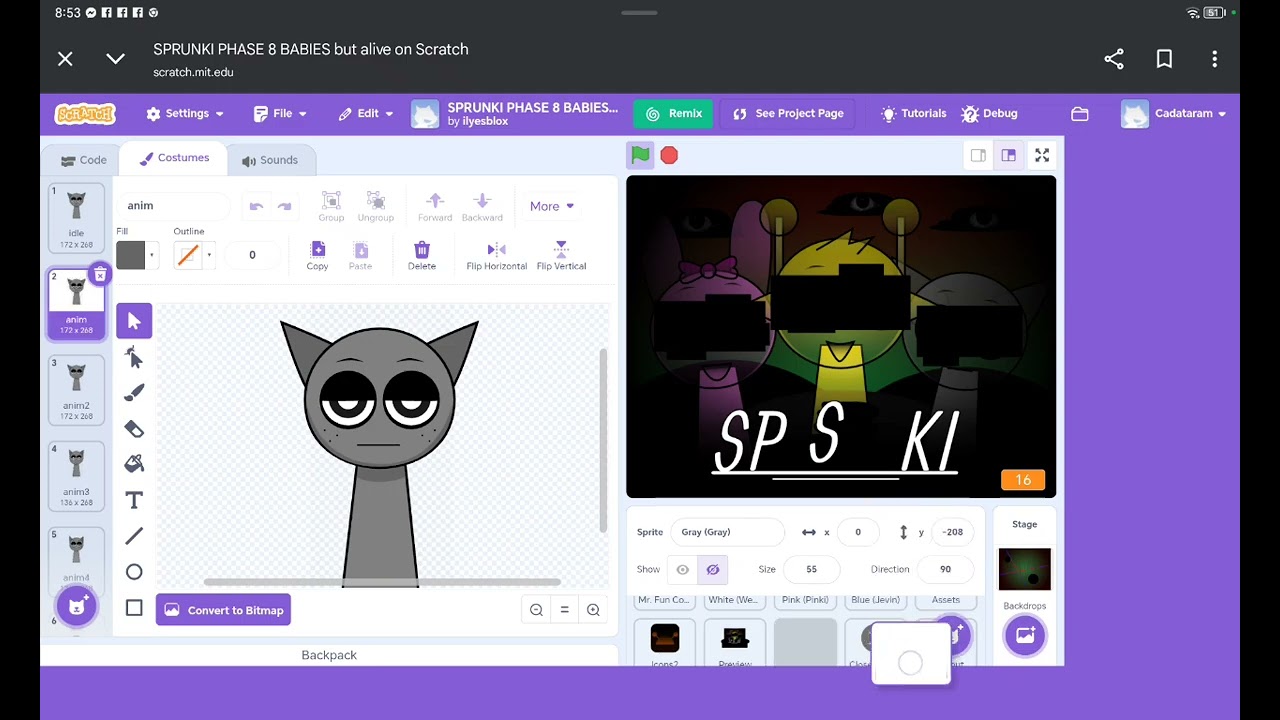
Task: Open Tutorials
Action: pos(913,114)
